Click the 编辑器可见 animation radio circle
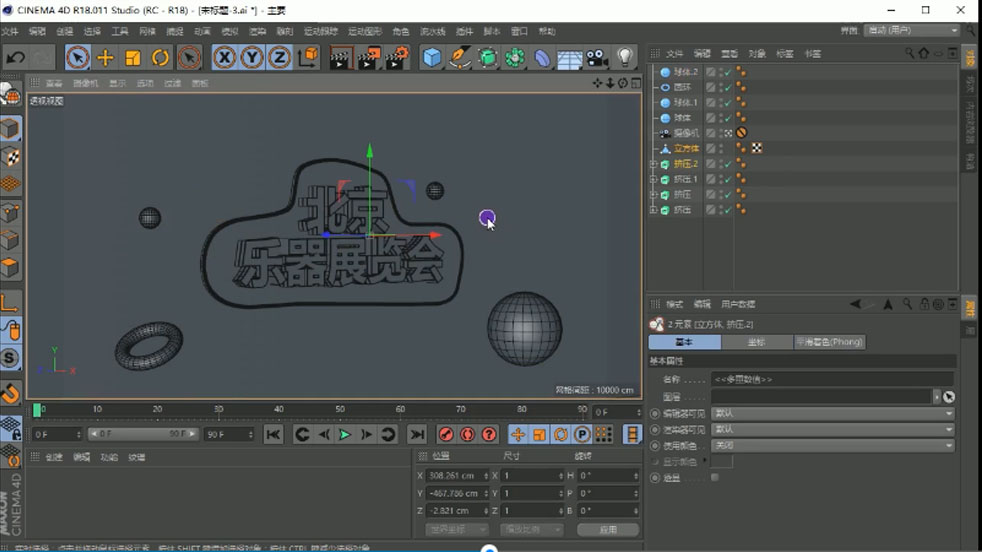 tap(655, 414)
